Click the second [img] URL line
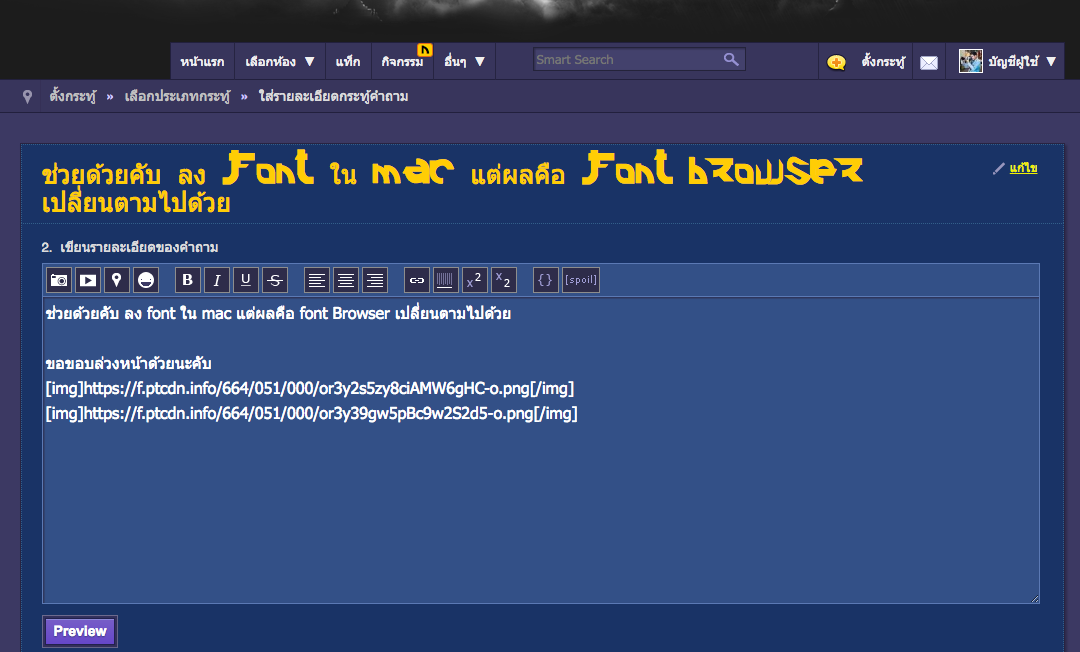 [311, 413]
